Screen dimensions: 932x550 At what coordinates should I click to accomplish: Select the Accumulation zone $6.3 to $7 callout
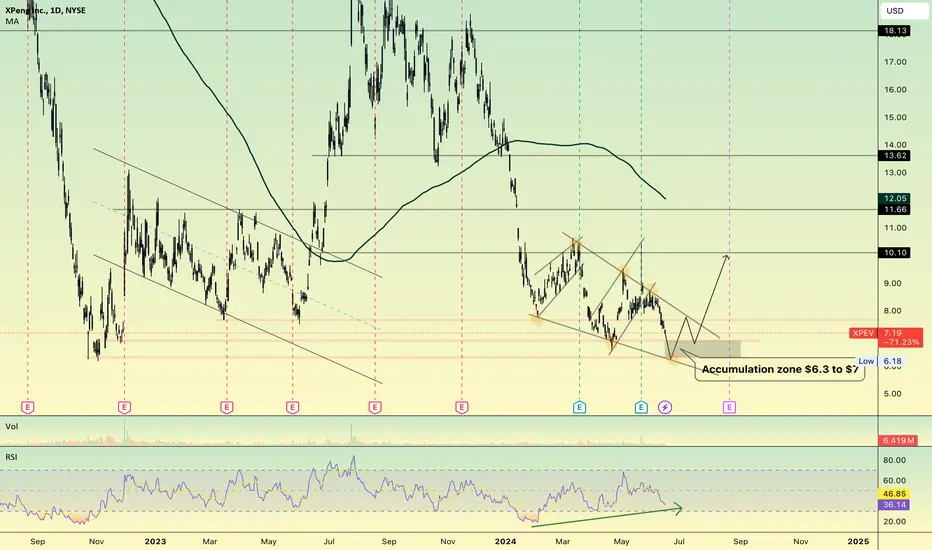pos(780,369)
